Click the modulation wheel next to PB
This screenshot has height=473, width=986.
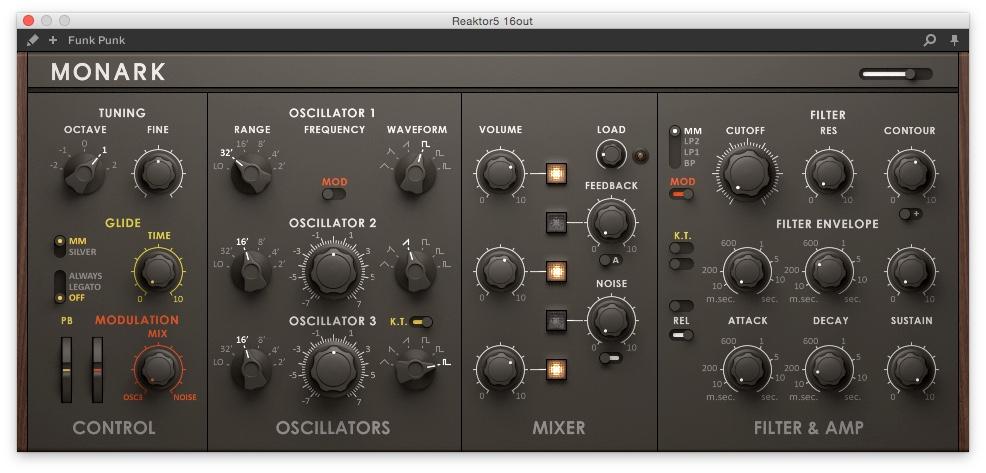[97, 369]
